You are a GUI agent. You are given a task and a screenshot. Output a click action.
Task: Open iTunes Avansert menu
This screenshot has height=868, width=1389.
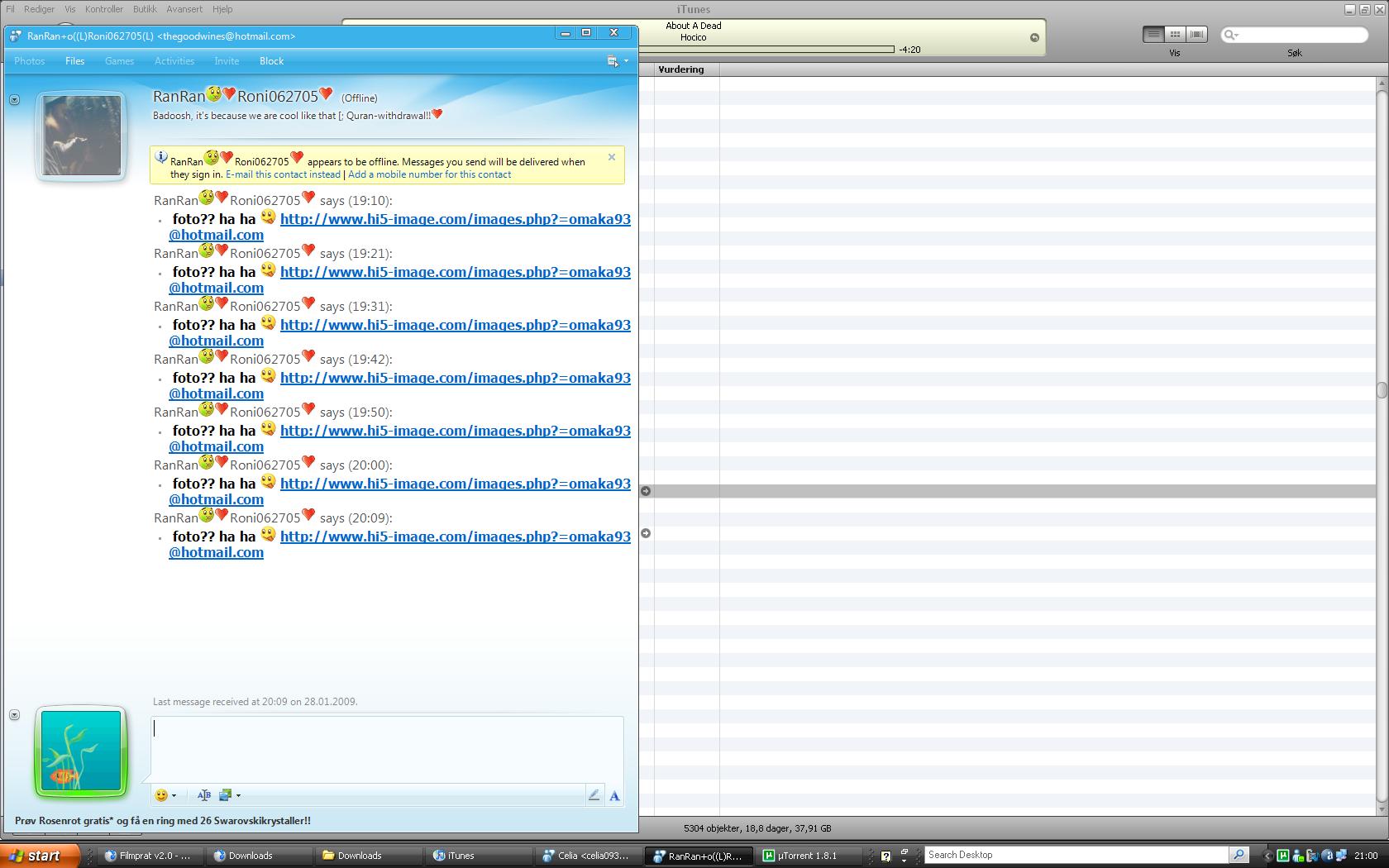[184, 9]
